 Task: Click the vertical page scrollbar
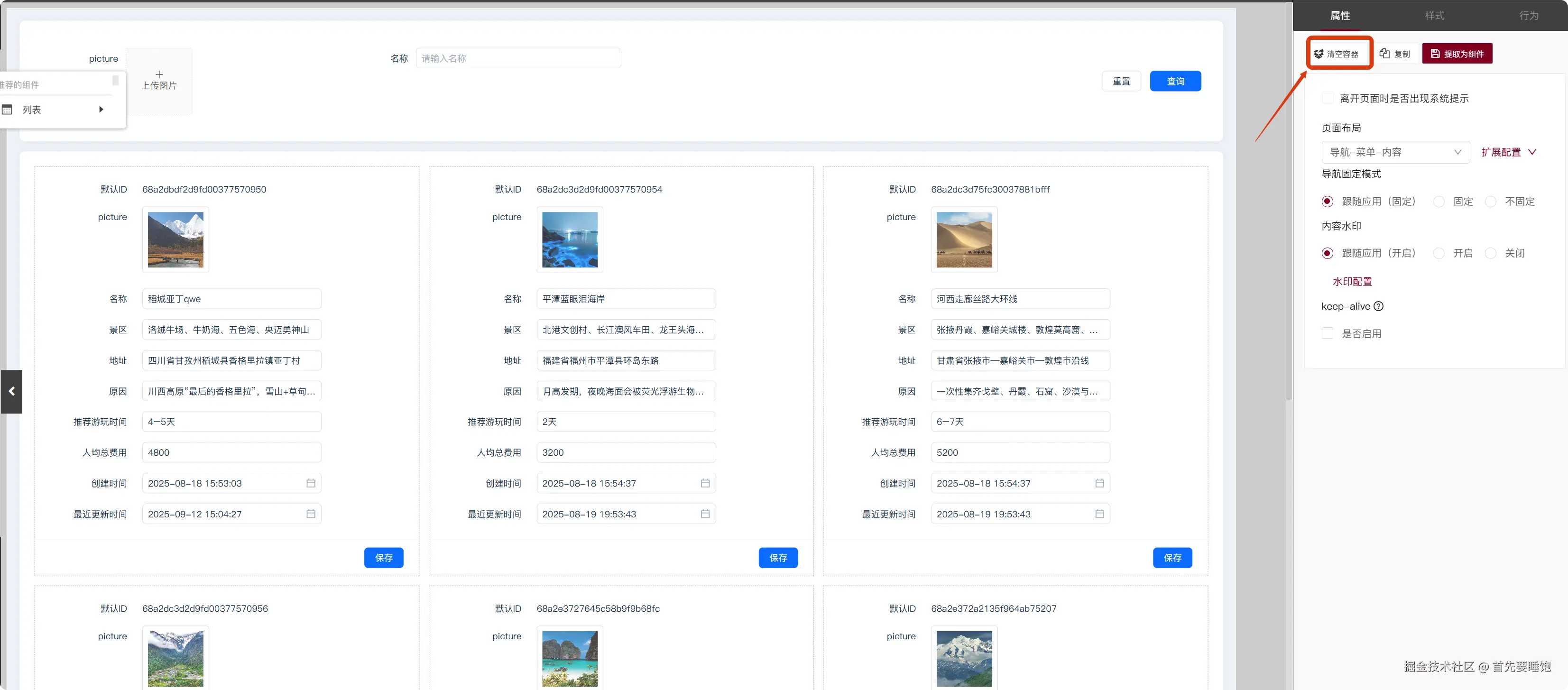tap(1289, 201)
